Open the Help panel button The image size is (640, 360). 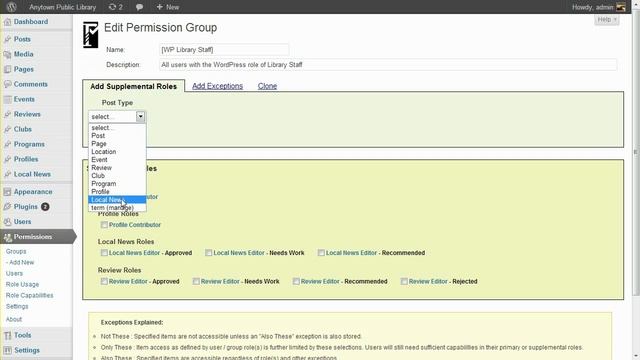[x=607, y=20]
